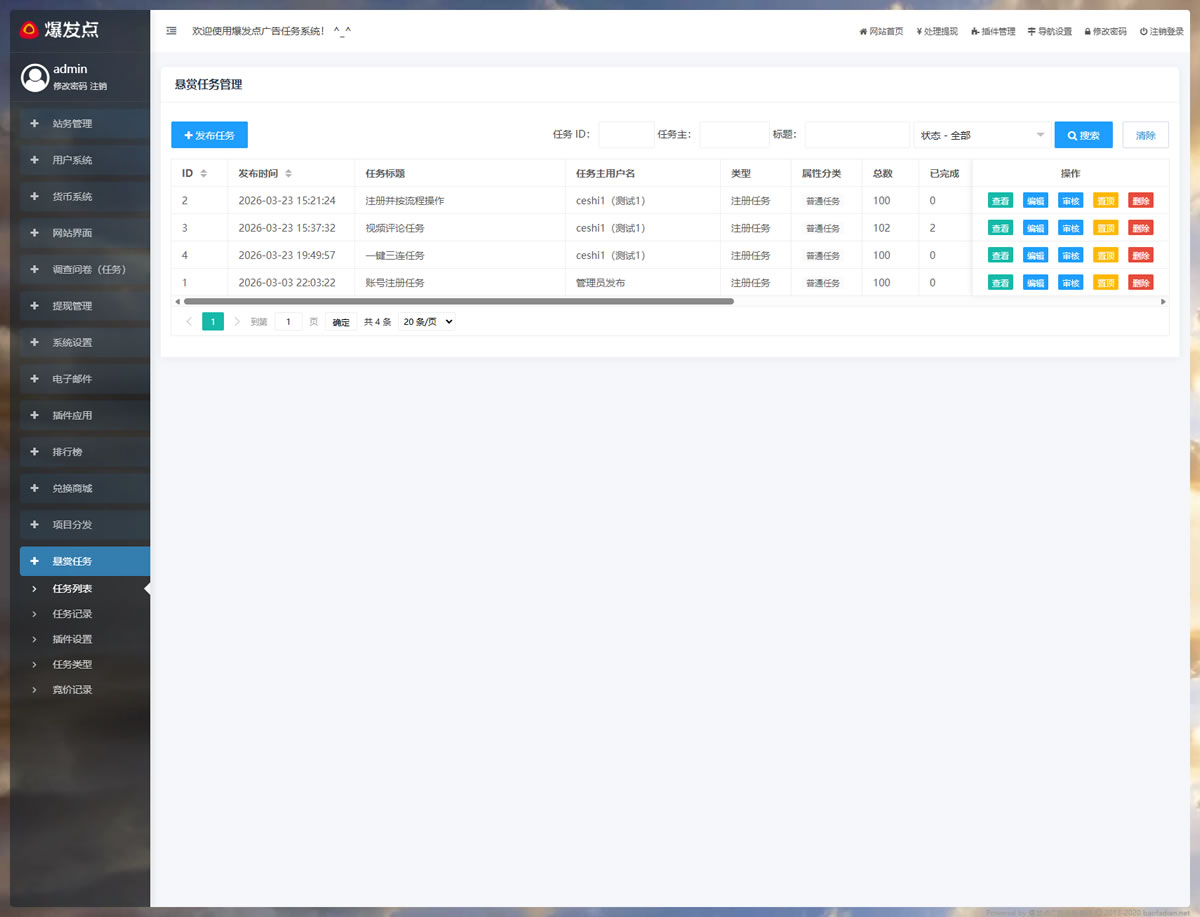The height and width of the screenshot is (917, 1200).
Task: Click the 爆发点 logo icon
Action: [29, 30]
